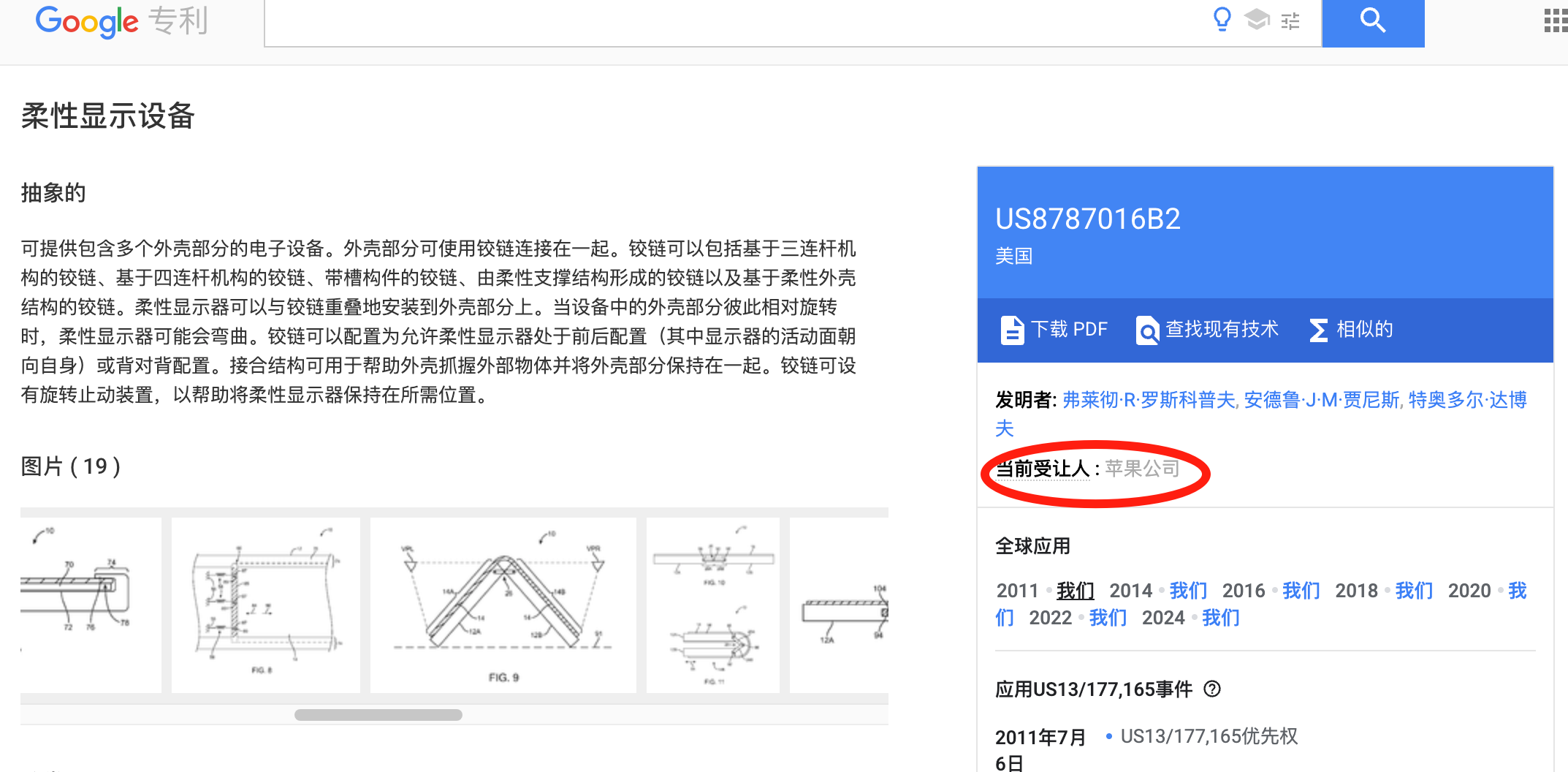
Task: Click the help icon beside 应用US13/177,165事件
Action: (x=1212, y=689)
